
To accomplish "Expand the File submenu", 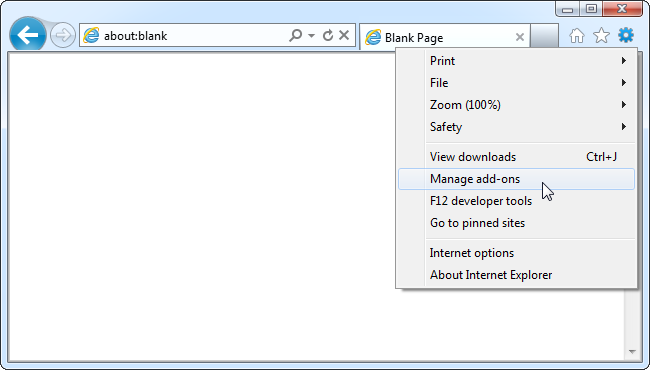I will tap(517, 83).
